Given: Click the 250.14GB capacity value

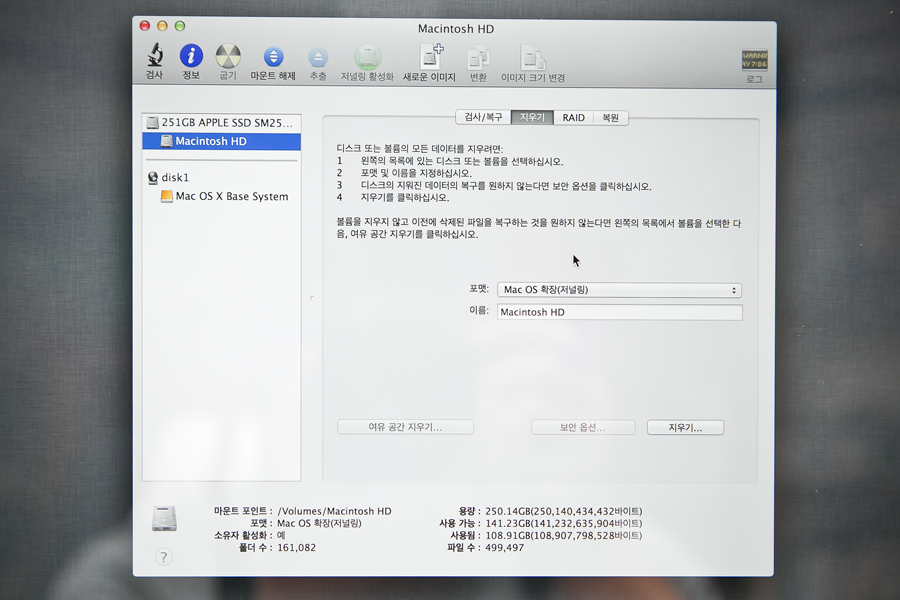Looking at the screenshot, I should coord(564,511).
